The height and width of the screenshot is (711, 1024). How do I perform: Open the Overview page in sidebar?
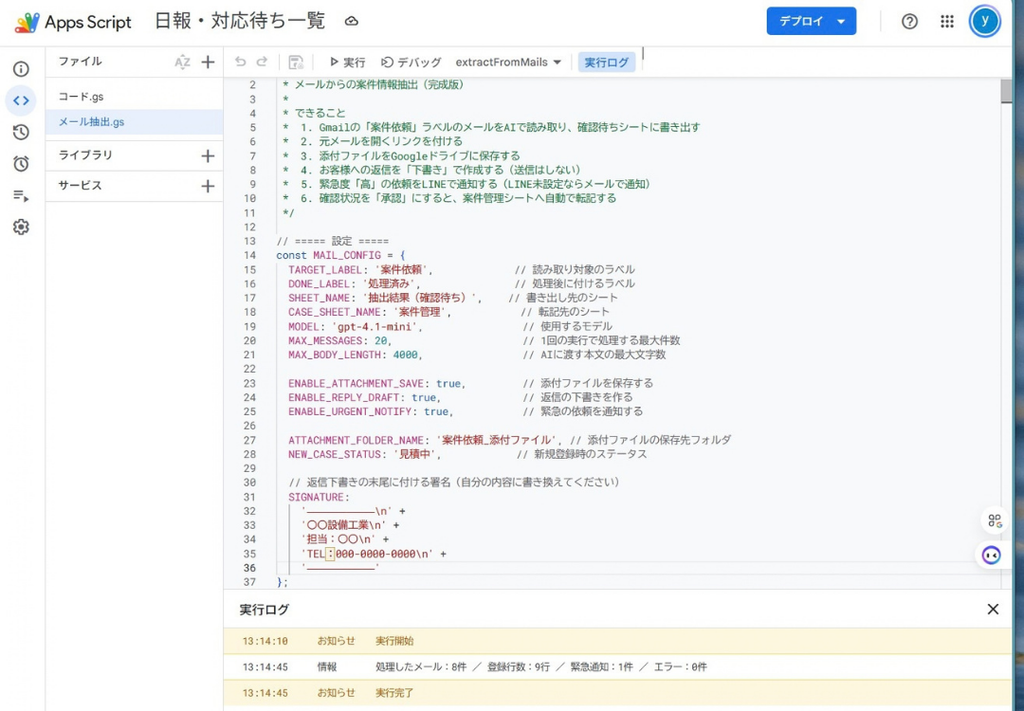[x=21, y=69]
